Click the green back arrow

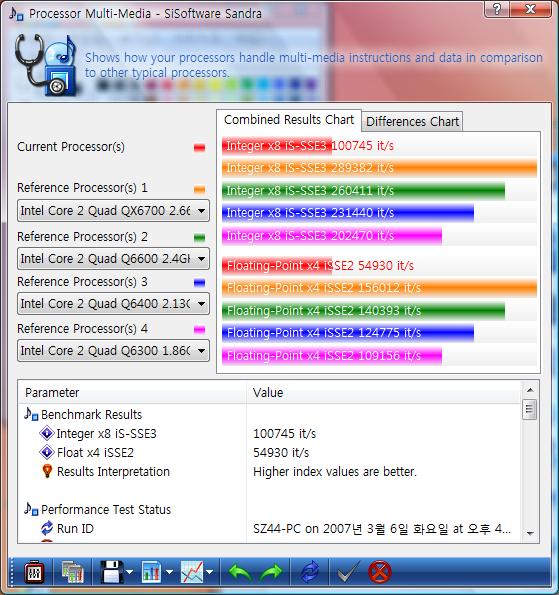(240, 572)
